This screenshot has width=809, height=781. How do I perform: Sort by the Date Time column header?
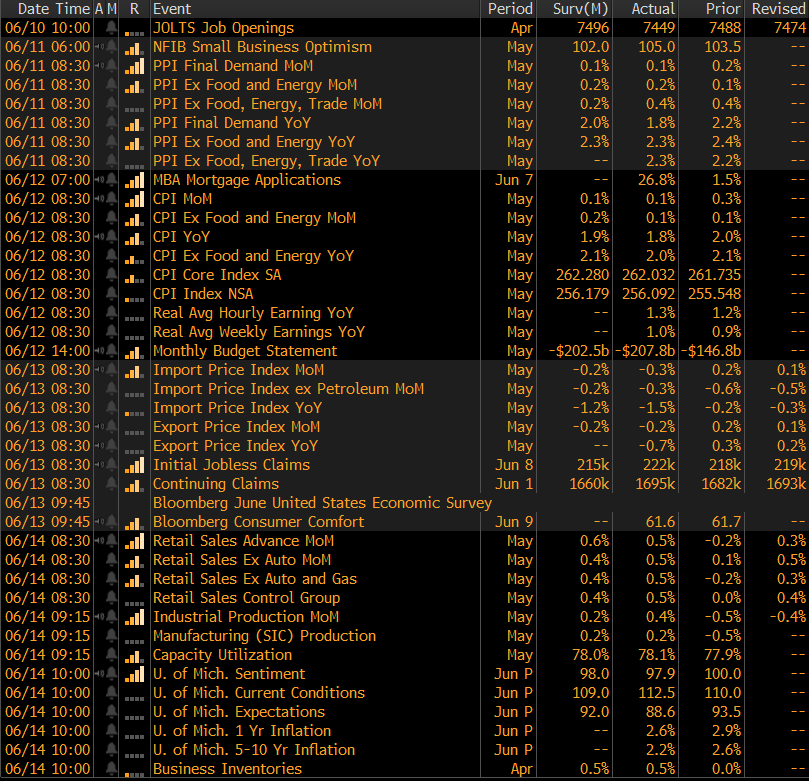coord(46,8)
